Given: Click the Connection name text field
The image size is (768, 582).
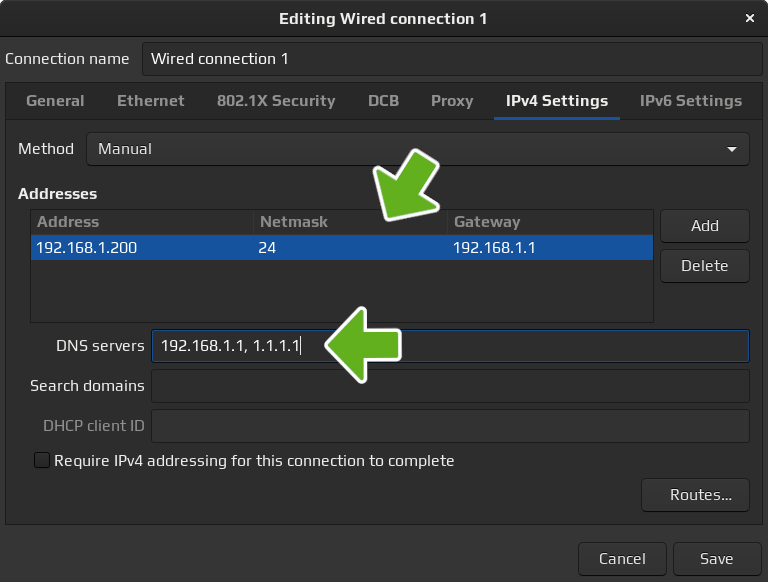Looking at the screenshot, I should 452,59.
